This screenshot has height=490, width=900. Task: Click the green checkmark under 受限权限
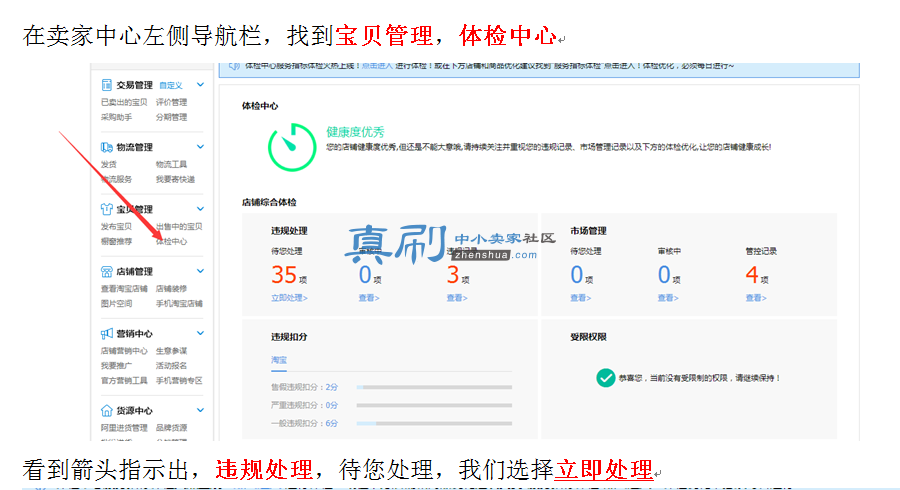tap(605, 378)
